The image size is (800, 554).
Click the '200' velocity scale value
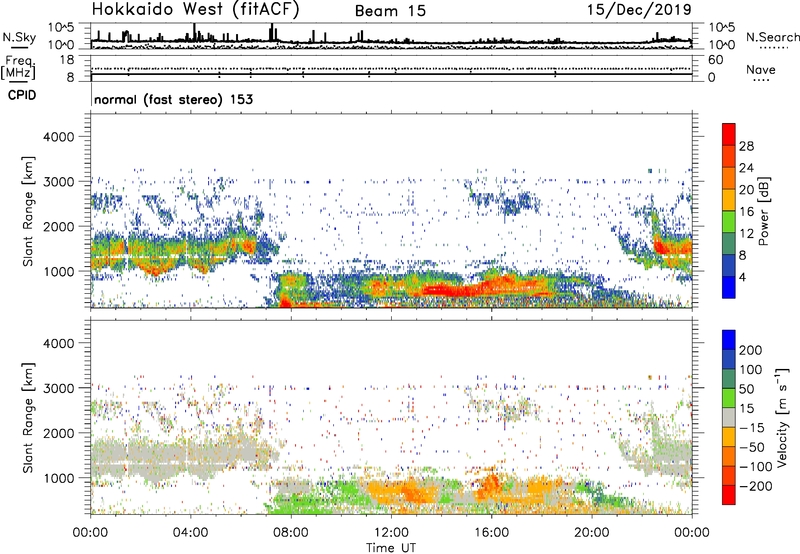751,350
